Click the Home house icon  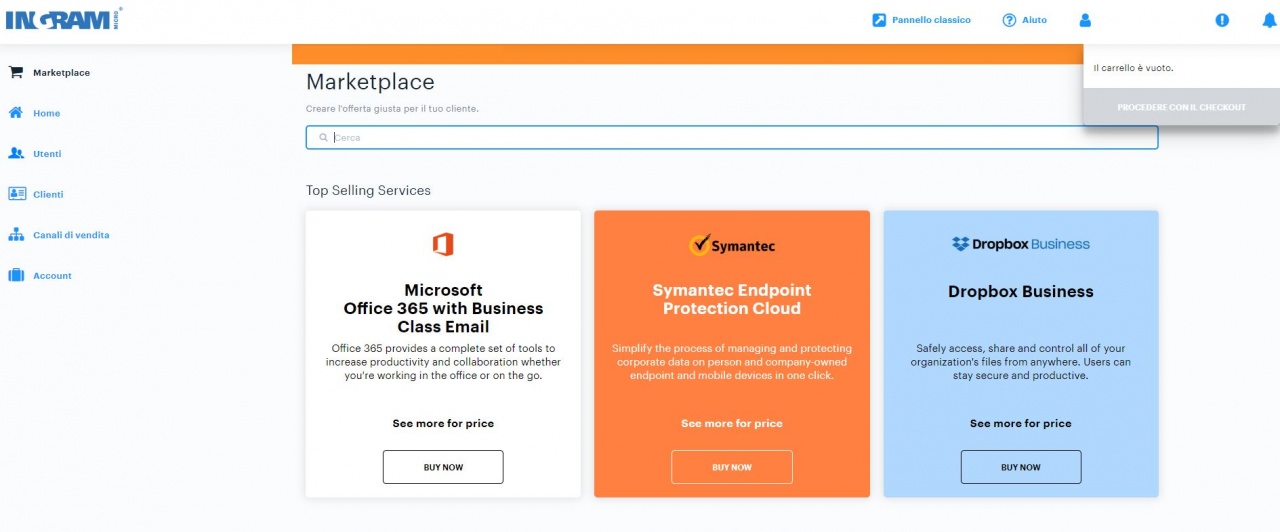point(16,113)
